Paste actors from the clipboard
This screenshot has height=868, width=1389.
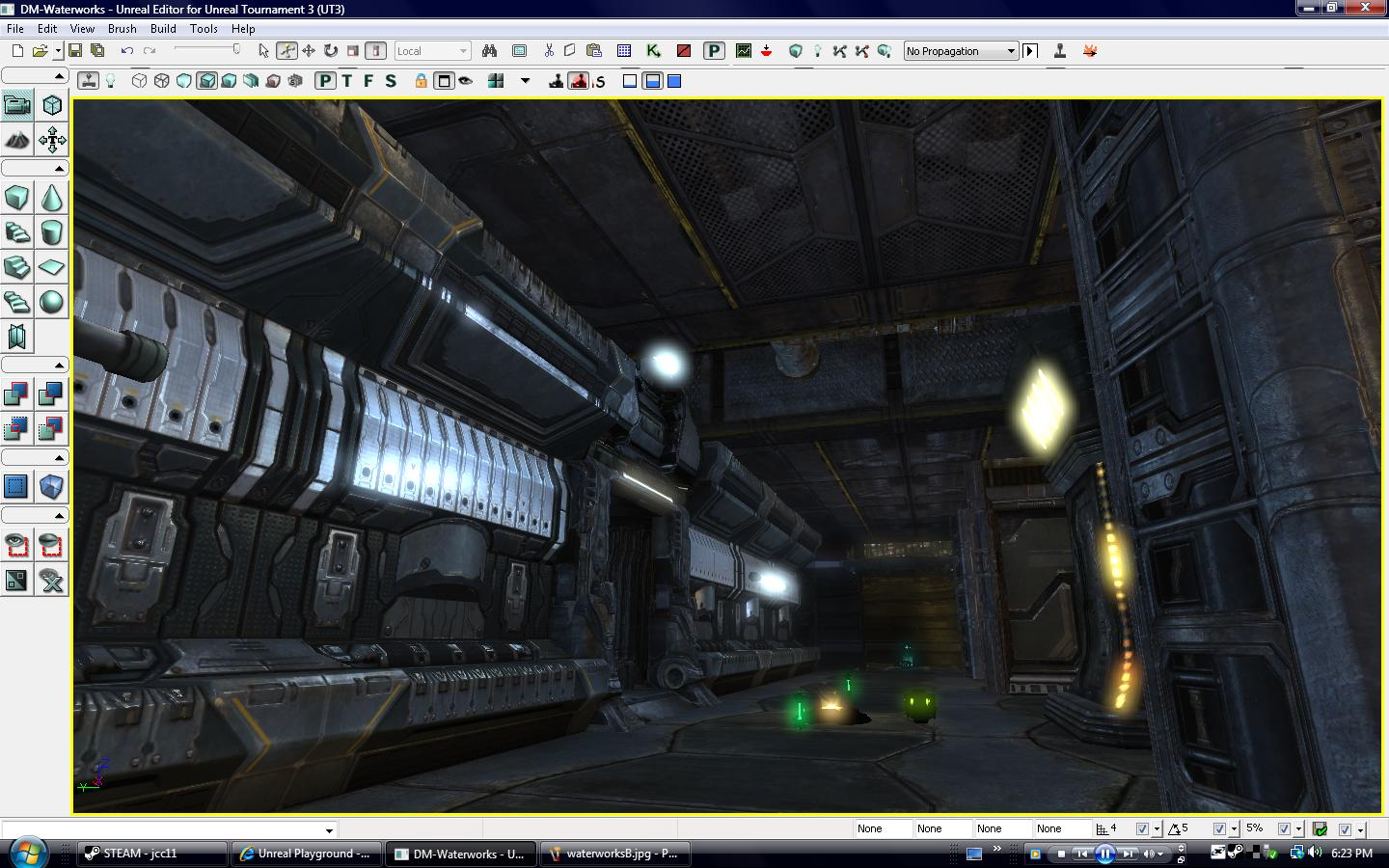pyautogui.click(x=593, y=50)
